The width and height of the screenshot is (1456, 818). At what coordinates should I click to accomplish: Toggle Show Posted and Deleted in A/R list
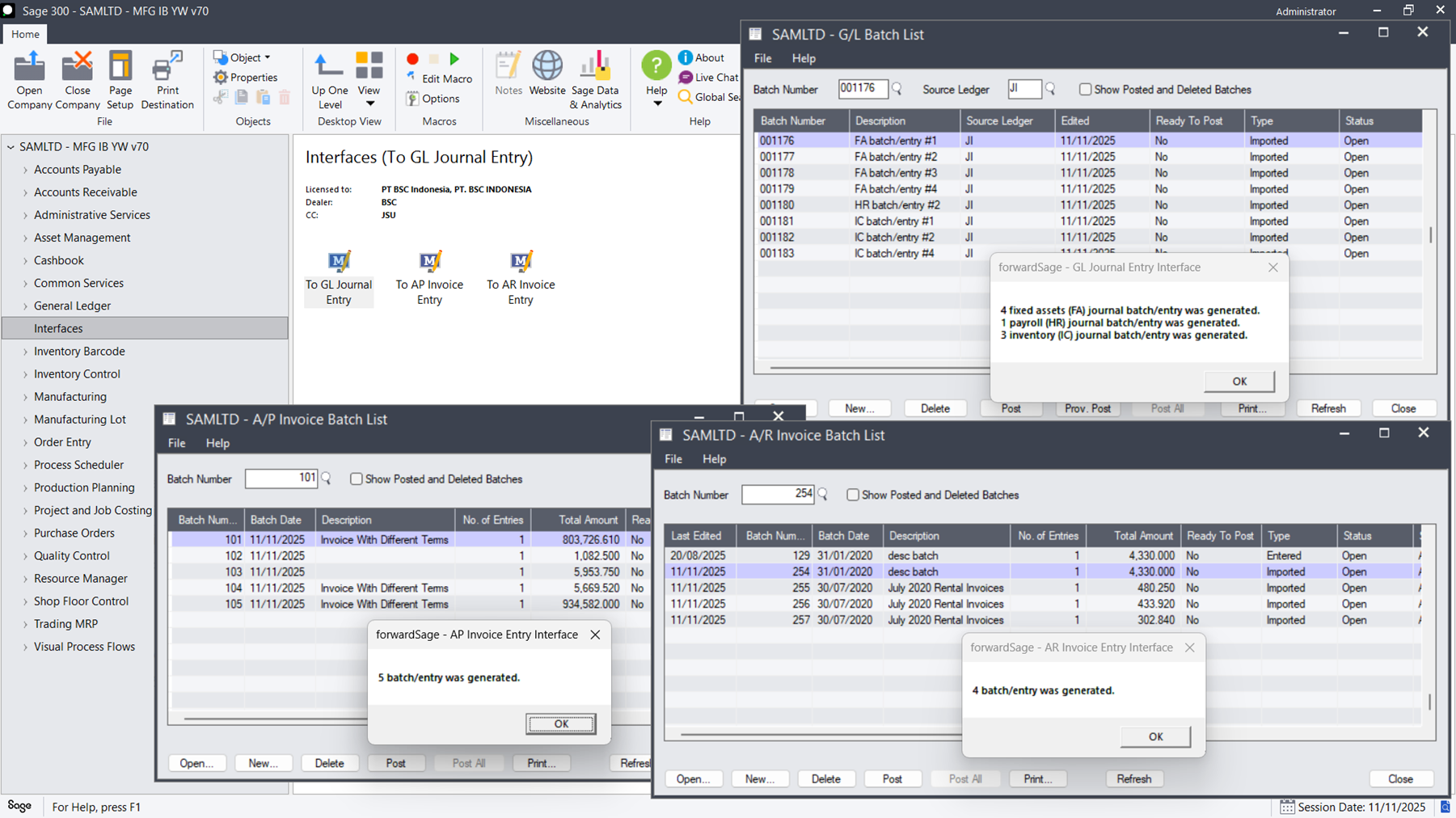(x=853, y=495)
